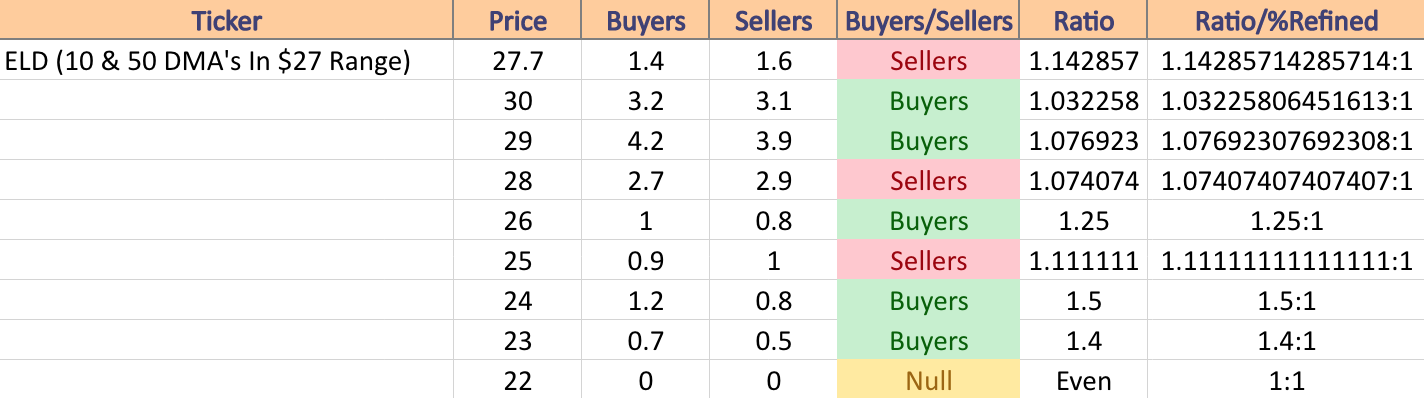Image resolution: width=1424 pixels, height=398 pixels.
Task: Click the red Sellers cell for price 28
Action: [929, 181]
